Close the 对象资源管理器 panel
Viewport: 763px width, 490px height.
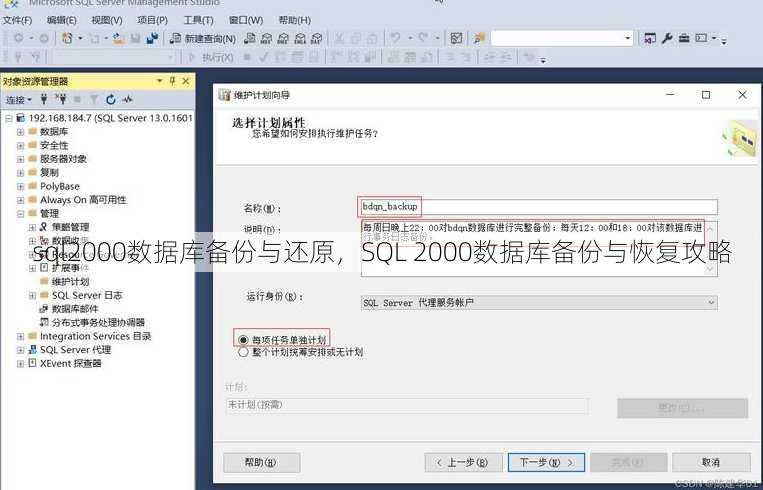[x=185, y=81]
